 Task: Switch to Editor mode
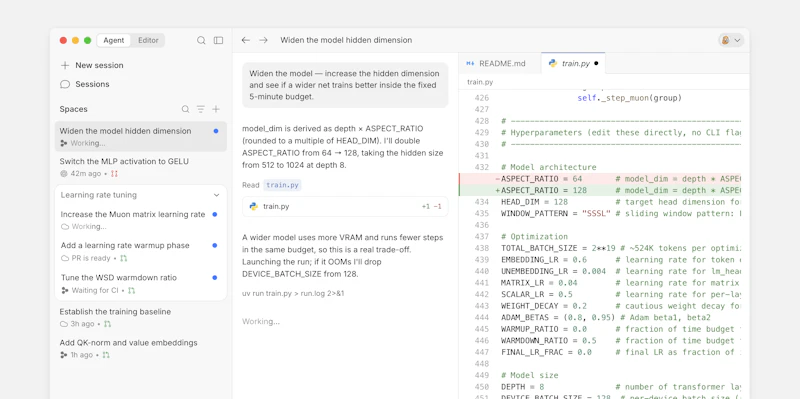(148, 40)
